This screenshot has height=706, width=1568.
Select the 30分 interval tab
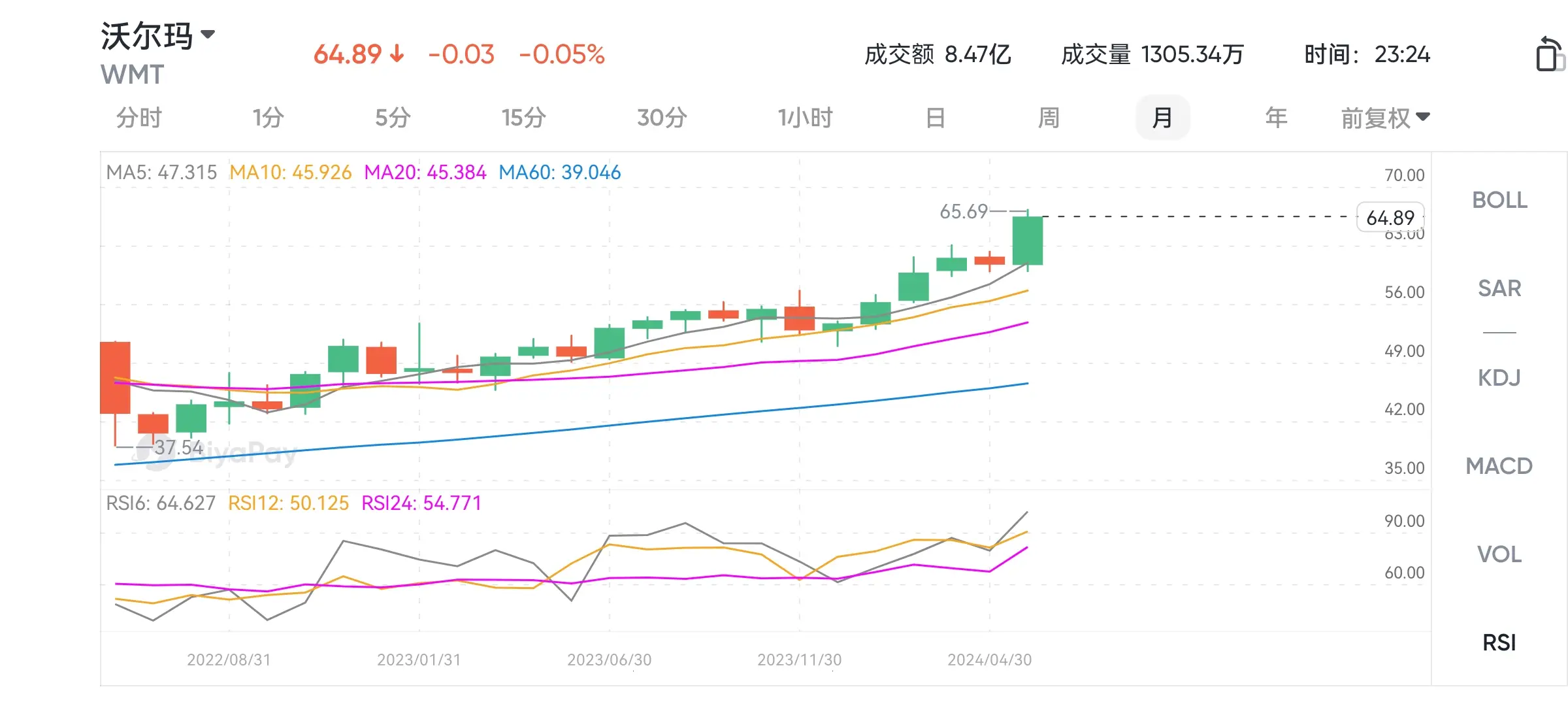click(x=662, y=118)
